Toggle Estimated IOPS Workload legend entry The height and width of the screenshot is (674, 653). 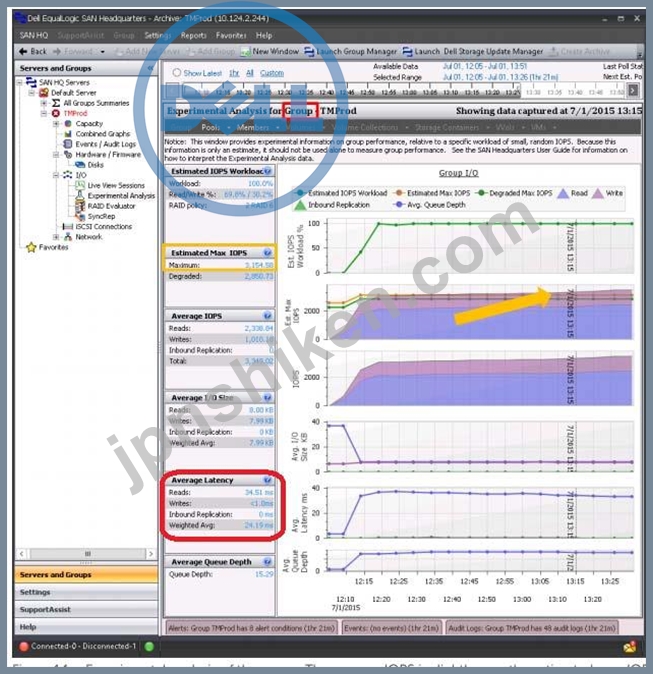point(340,193)
